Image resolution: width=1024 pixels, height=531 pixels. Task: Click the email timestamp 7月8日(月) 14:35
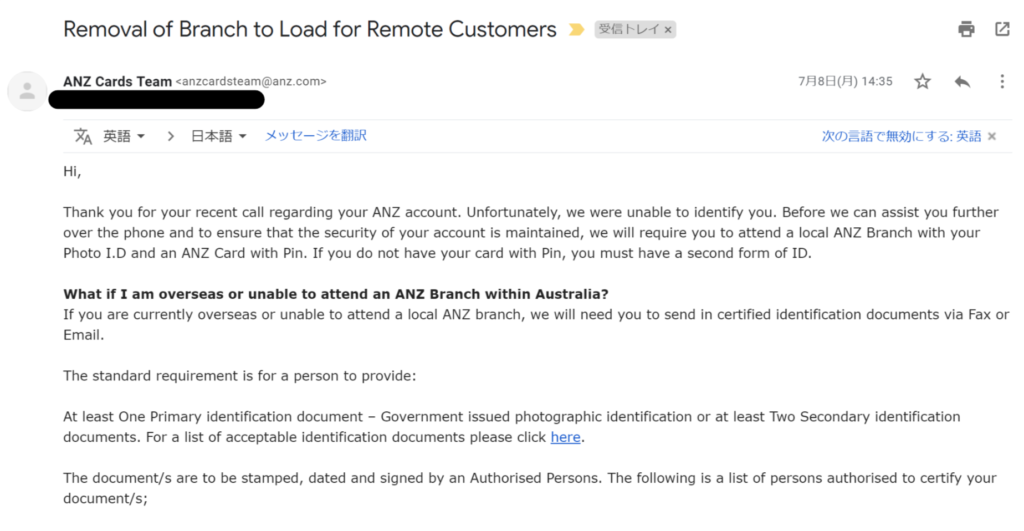pos(845,82)
